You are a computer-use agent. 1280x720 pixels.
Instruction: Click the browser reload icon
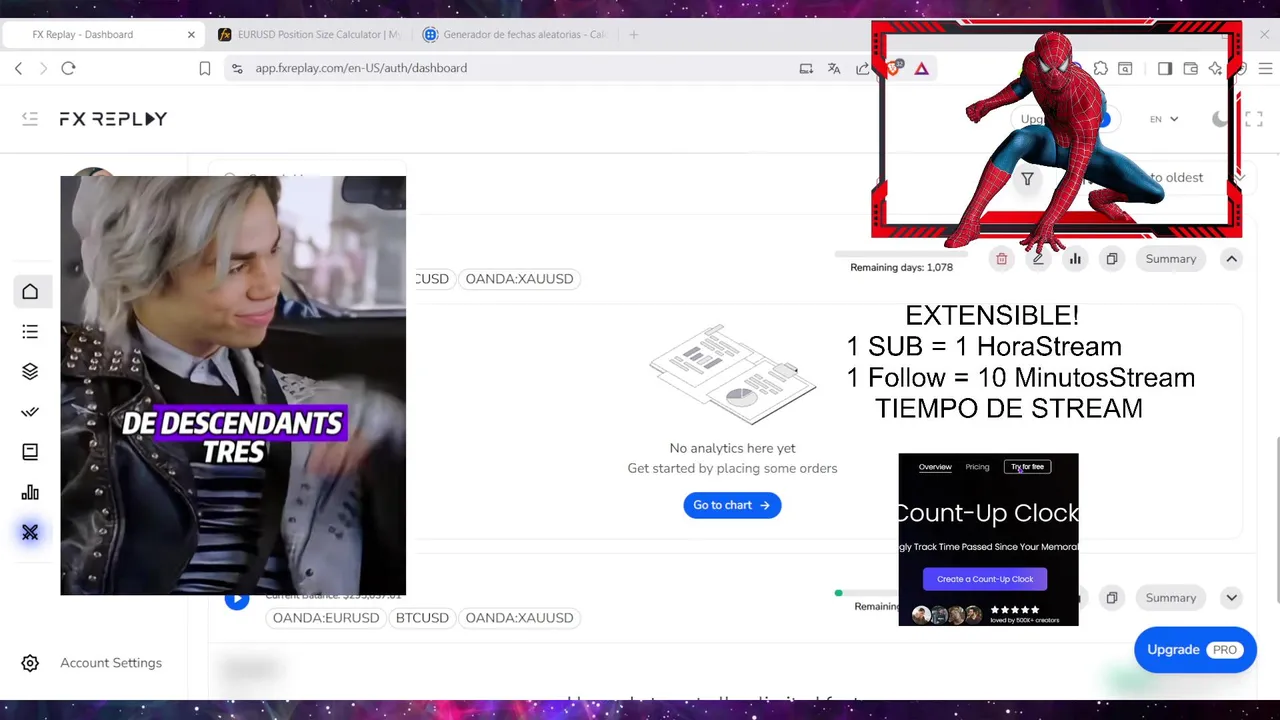pos(68,68)
